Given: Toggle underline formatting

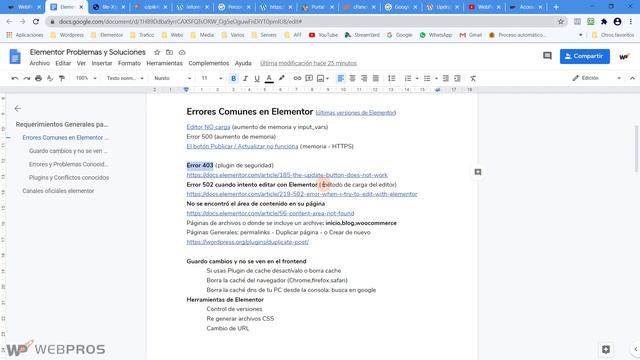Looking at the screenshot, I should 257,78.
